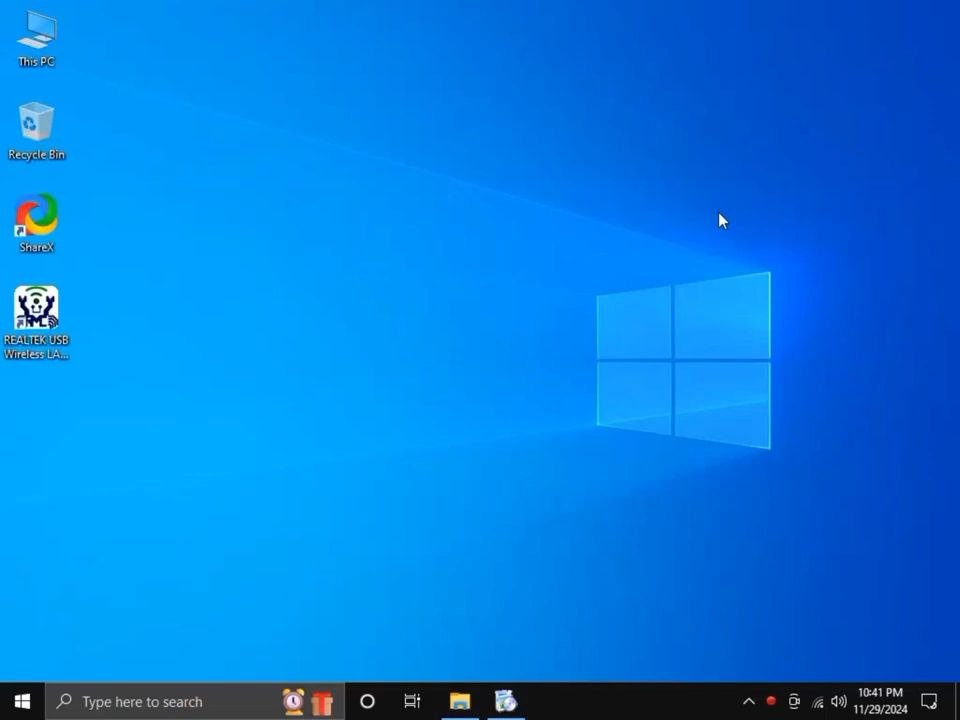The image size is (960, 720).
Task: Click the Show desktop sliver on the taskbar edge
Action: 957,701
